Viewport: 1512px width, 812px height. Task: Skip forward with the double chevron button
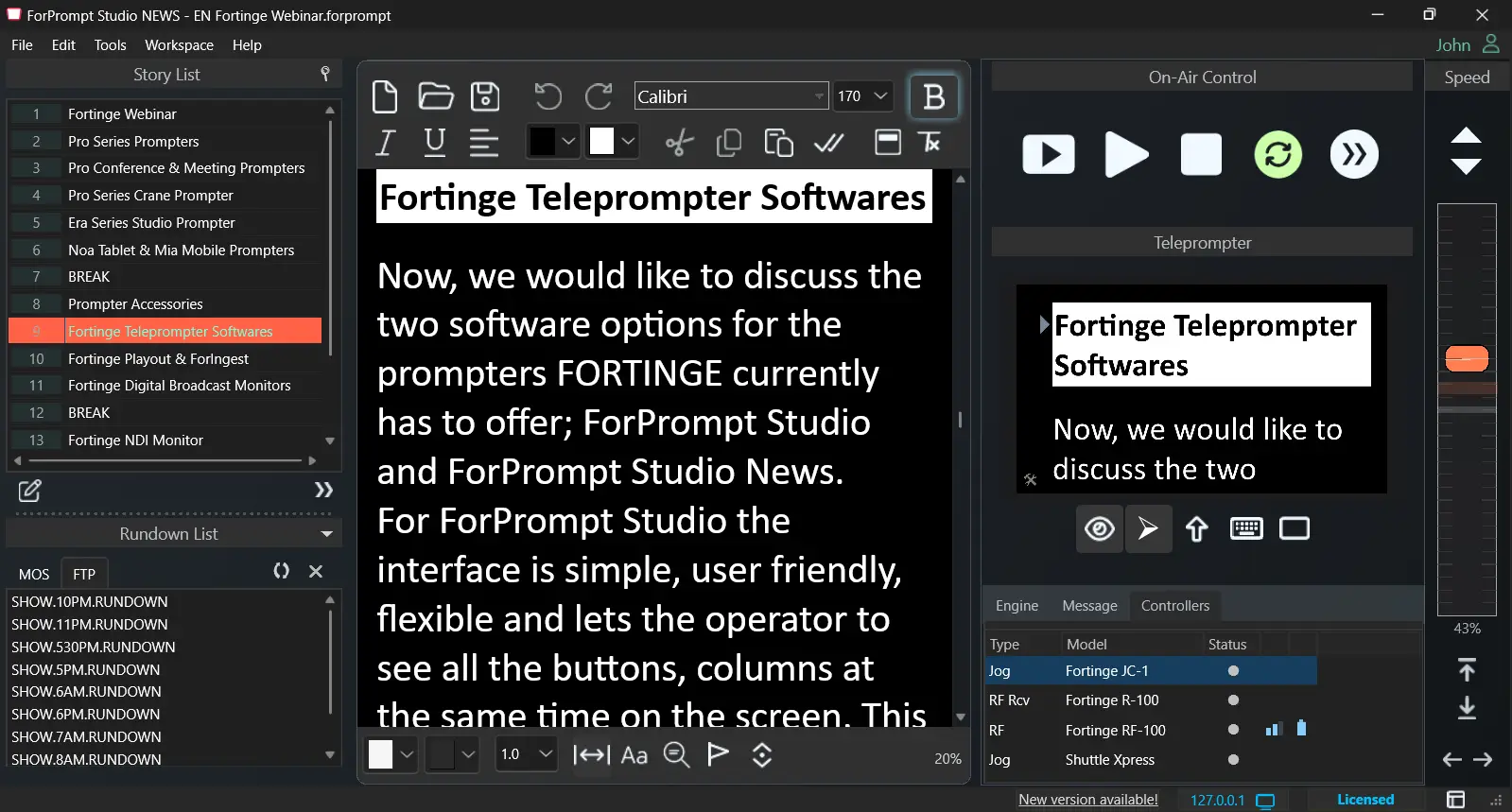(x=1354, y=154)
